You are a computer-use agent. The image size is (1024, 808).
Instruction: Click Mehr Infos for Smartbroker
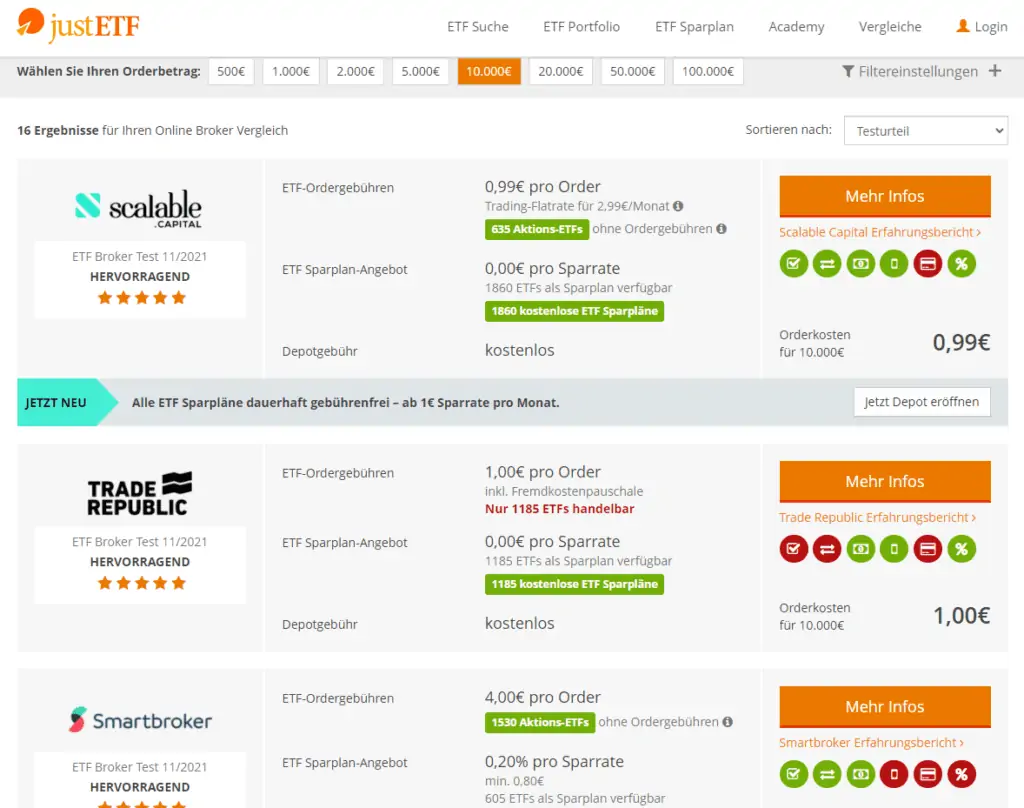885,707
